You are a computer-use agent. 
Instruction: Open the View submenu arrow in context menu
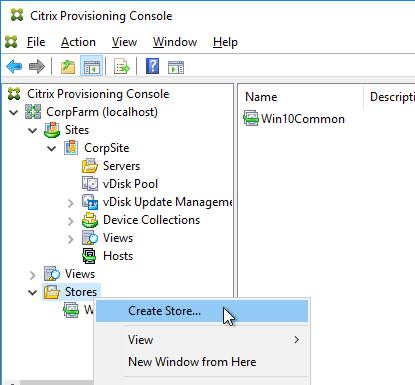click(x=297, y=340)
